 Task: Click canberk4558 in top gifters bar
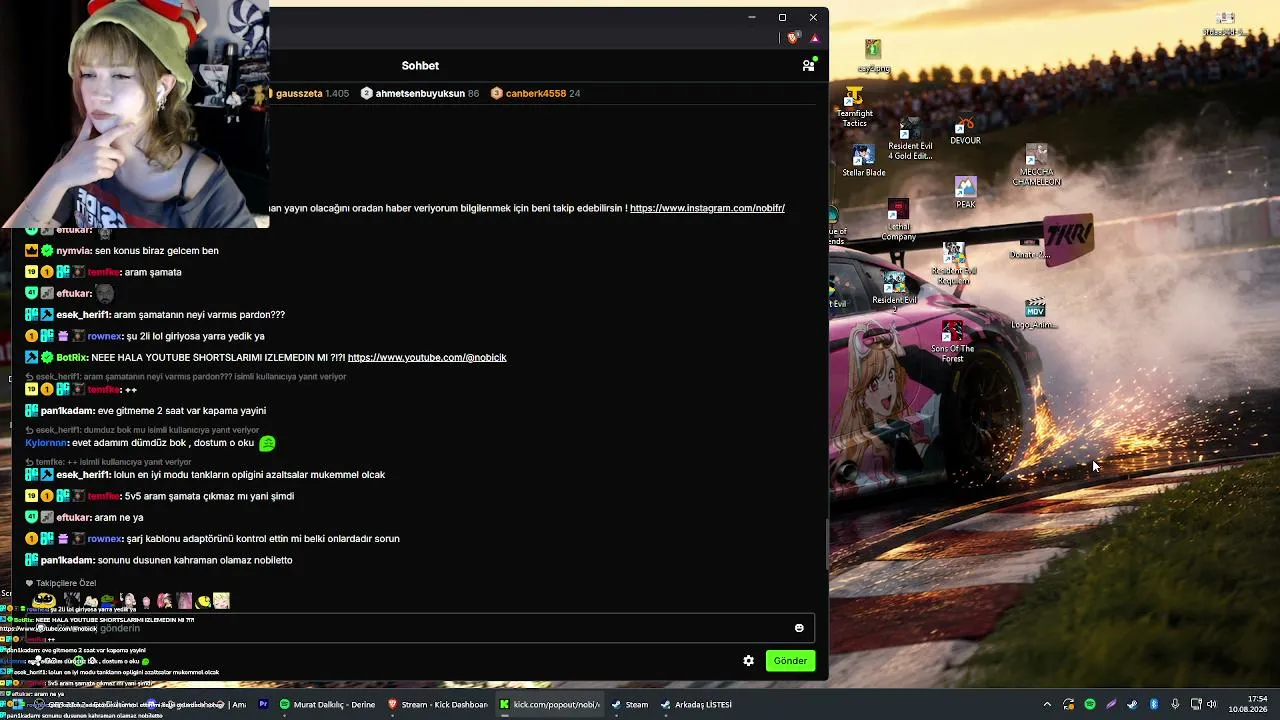pos(536,93)
